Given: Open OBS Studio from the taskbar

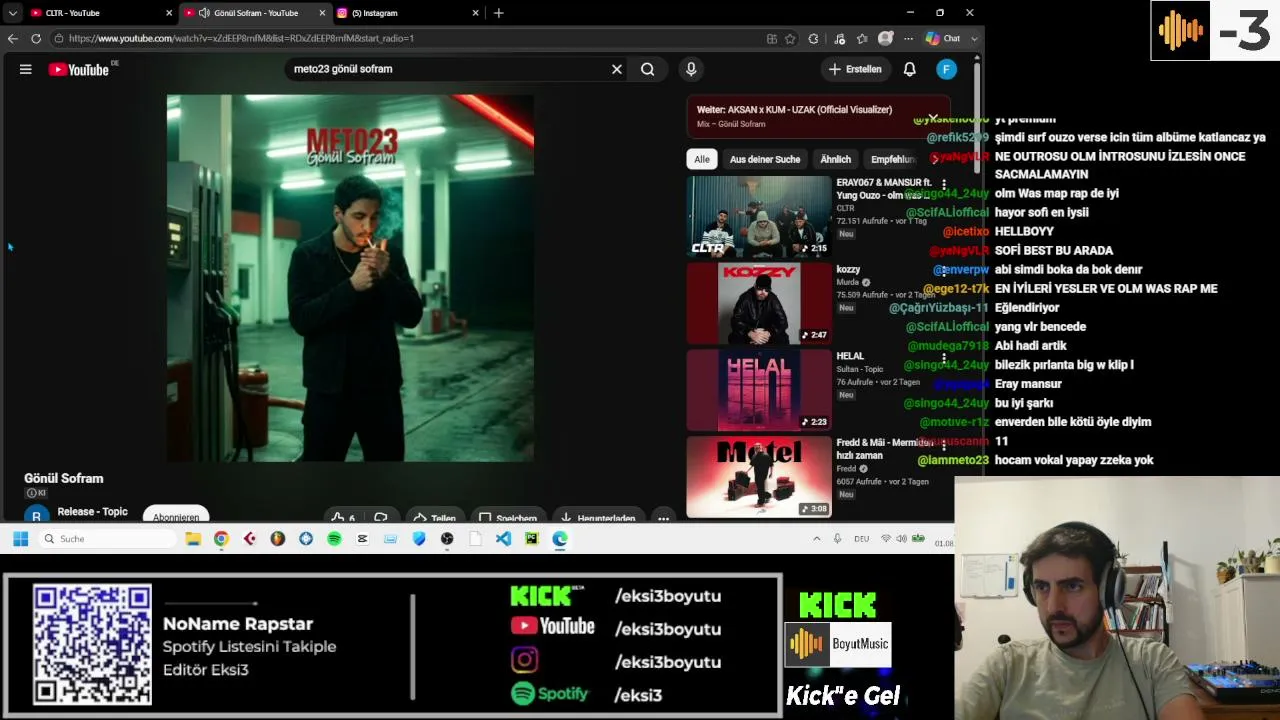Looking at the screenshot, I should (x=447, y=539).
